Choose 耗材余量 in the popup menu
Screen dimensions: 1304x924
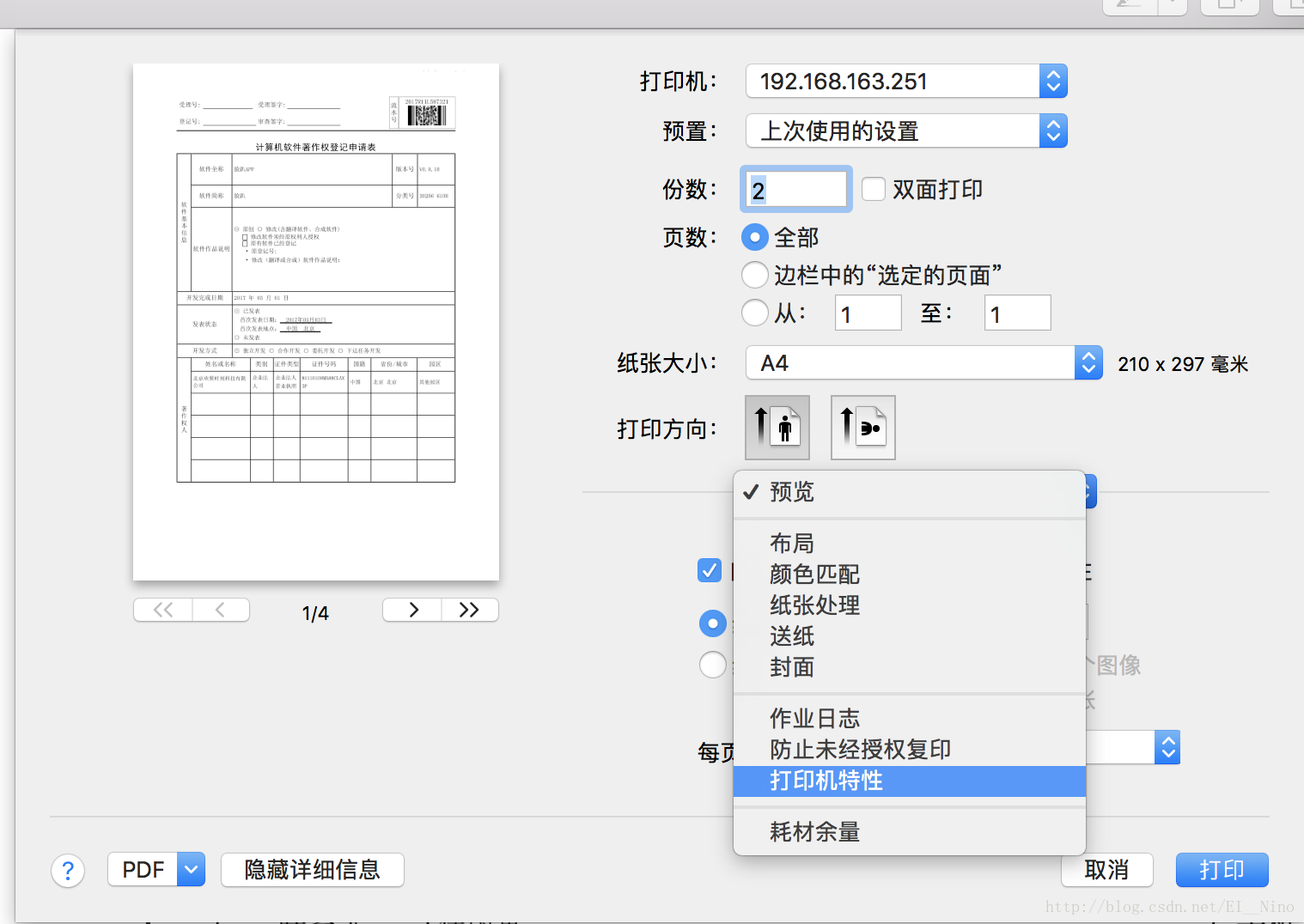[910, 832]
